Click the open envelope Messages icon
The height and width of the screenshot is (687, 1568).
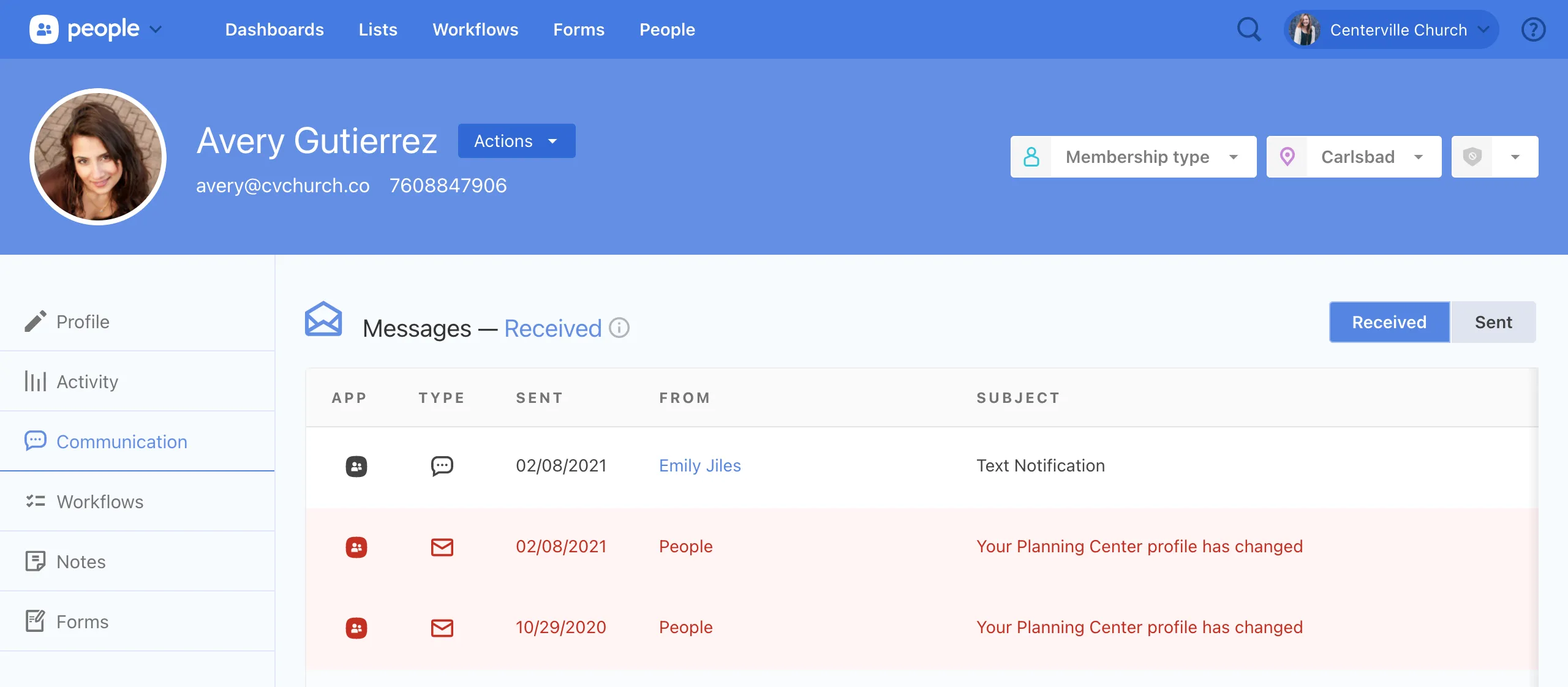(323, 319)
